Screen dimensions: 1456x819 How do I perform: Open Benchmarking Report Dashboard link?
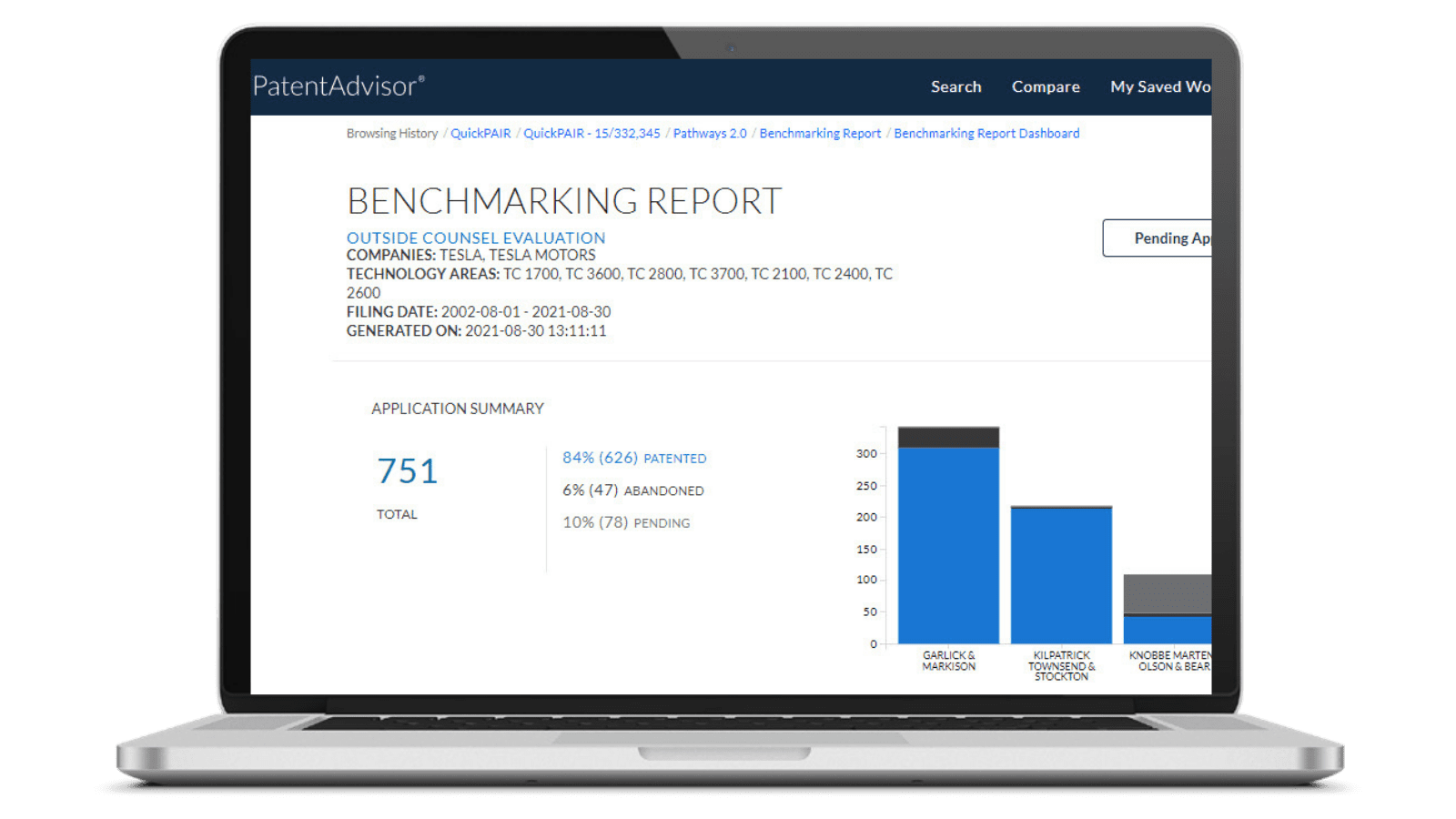(986, 133)
